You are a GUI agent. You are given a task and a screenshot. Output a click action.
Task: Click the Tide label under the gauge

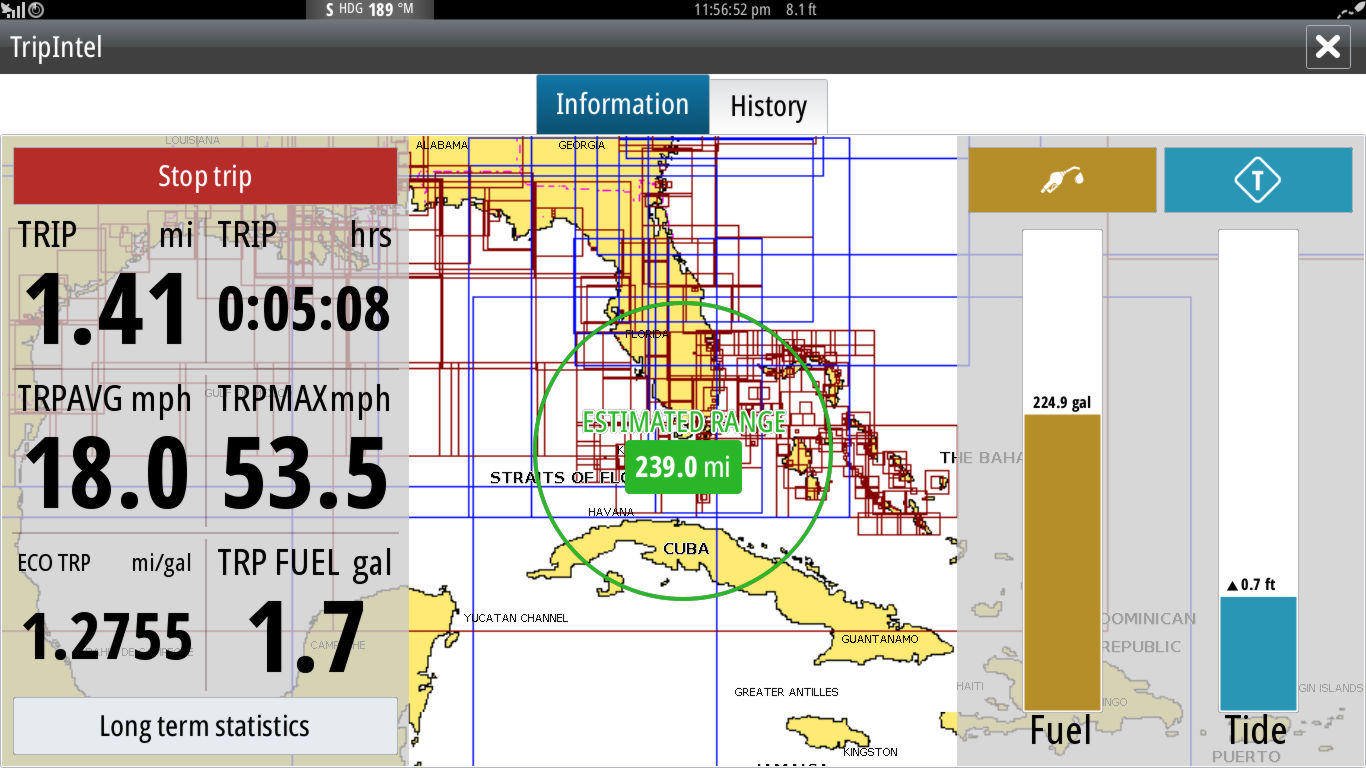1257,731
